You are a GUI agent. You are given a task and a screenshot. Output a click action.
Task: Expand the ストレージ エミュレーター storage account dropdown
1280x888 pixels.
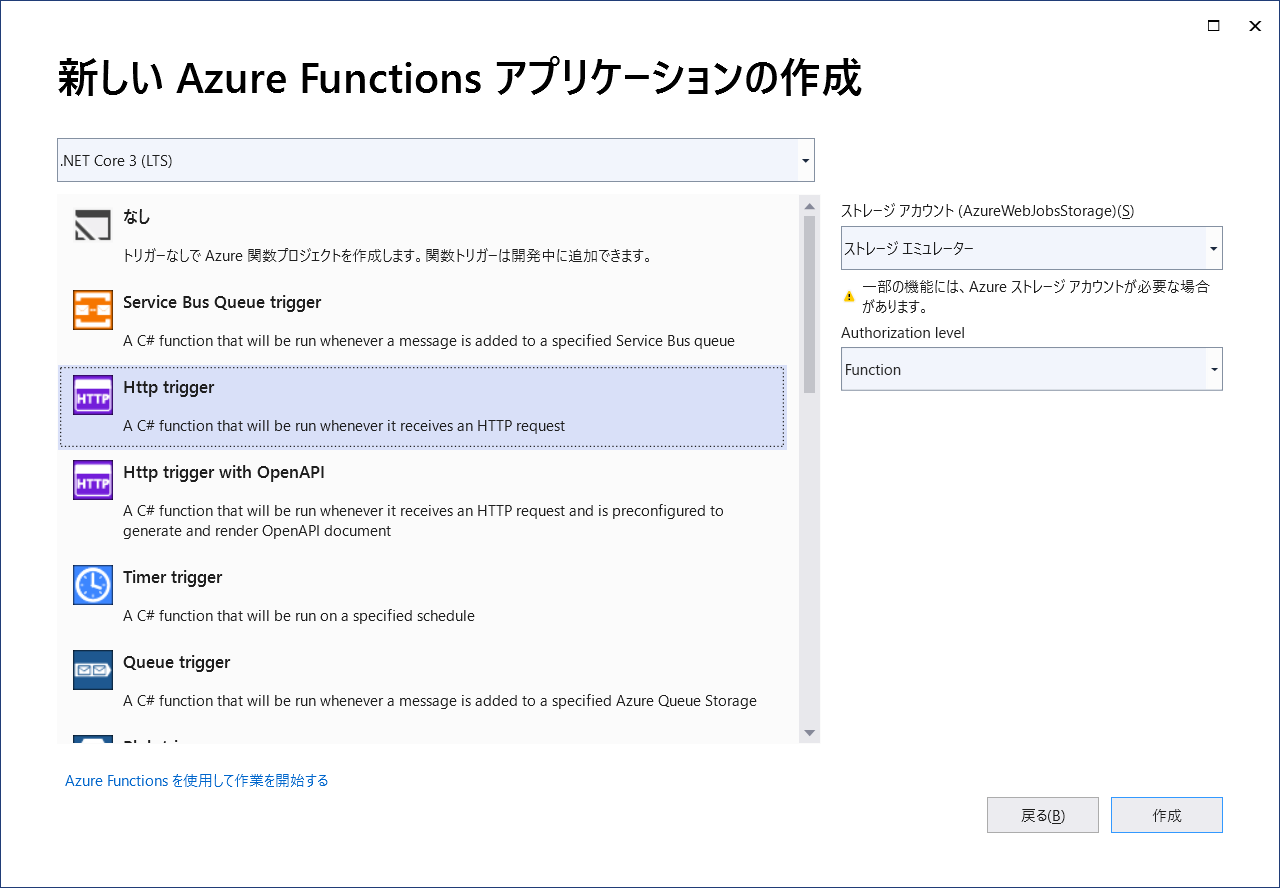click(1031, 248)
